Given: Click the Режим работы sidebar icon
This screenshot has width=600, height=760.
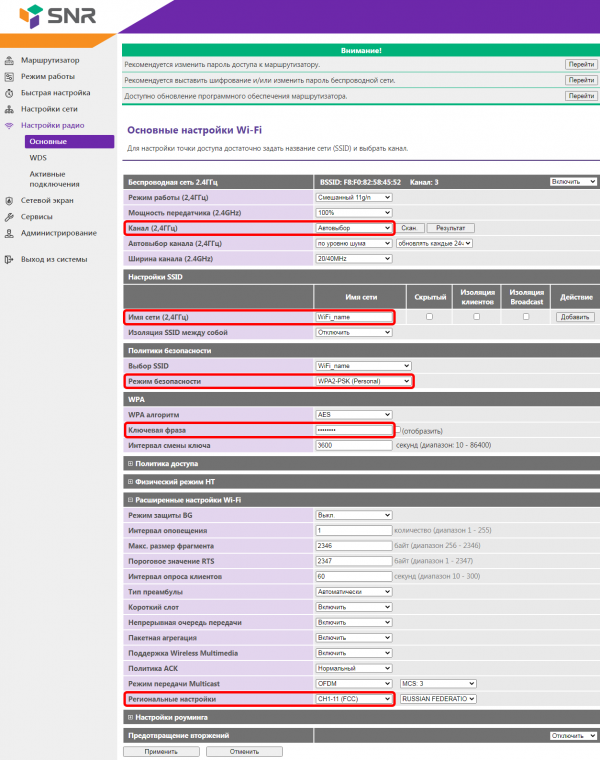Looking at the screenshot, I should 9,77.
